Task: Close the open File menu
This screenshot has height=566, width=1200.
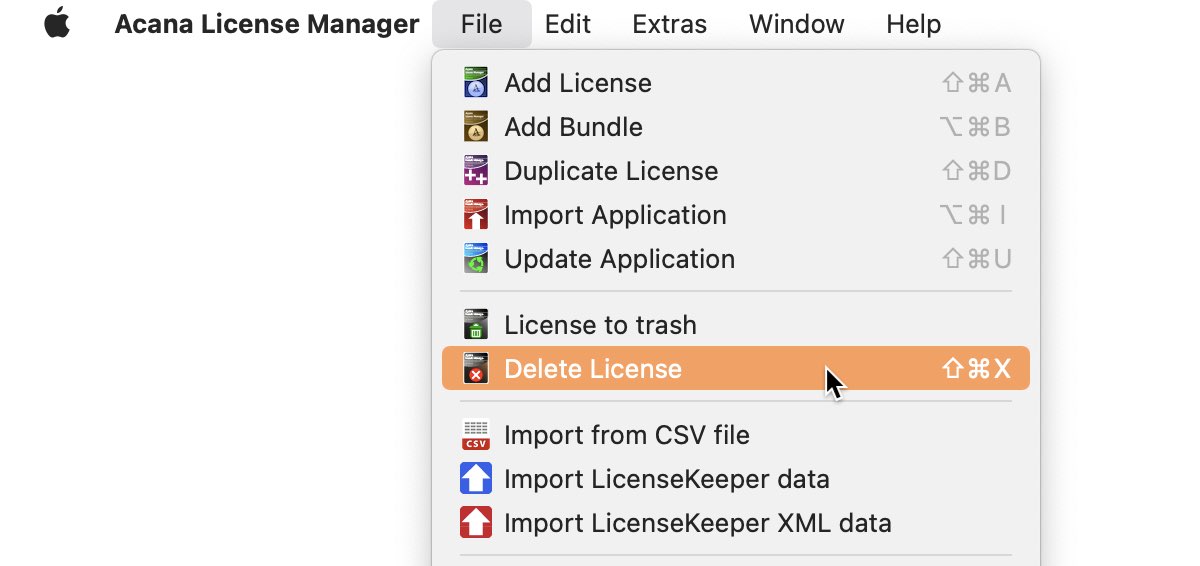Action: pyautogui.click(x=482, y=24)
